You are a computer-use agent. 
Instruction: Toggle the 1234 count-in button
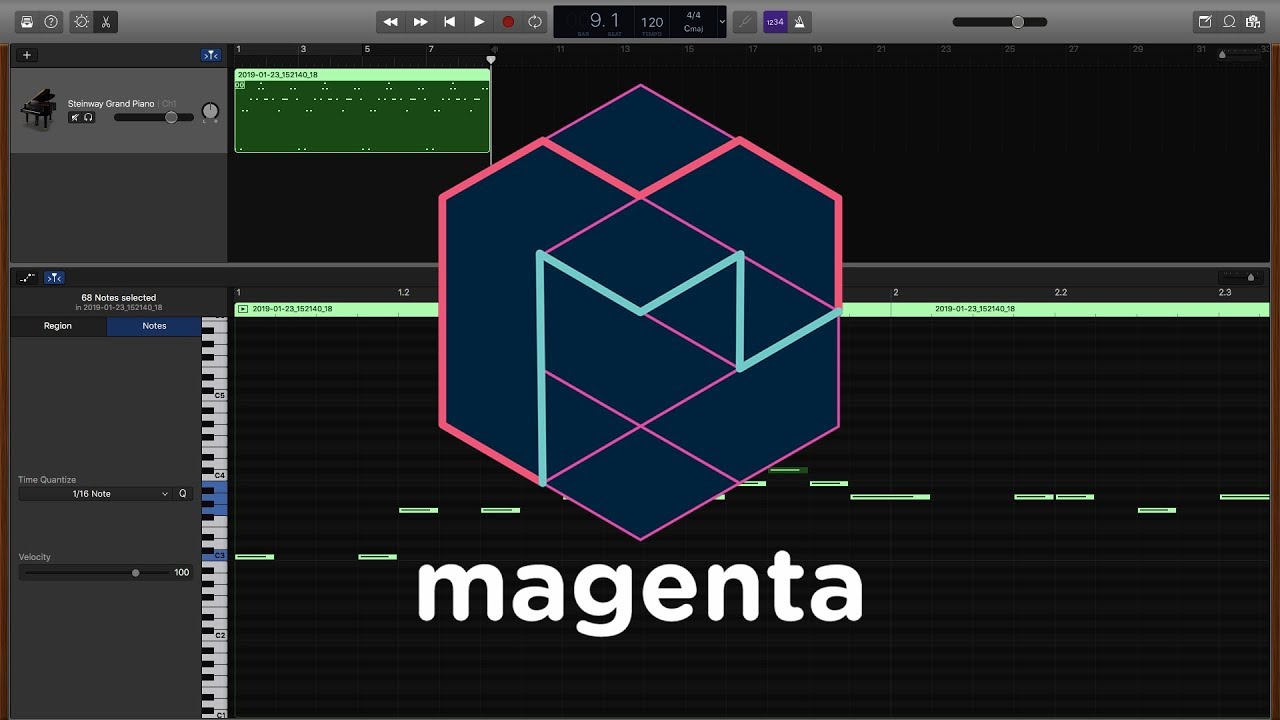[x=775, y=22]
